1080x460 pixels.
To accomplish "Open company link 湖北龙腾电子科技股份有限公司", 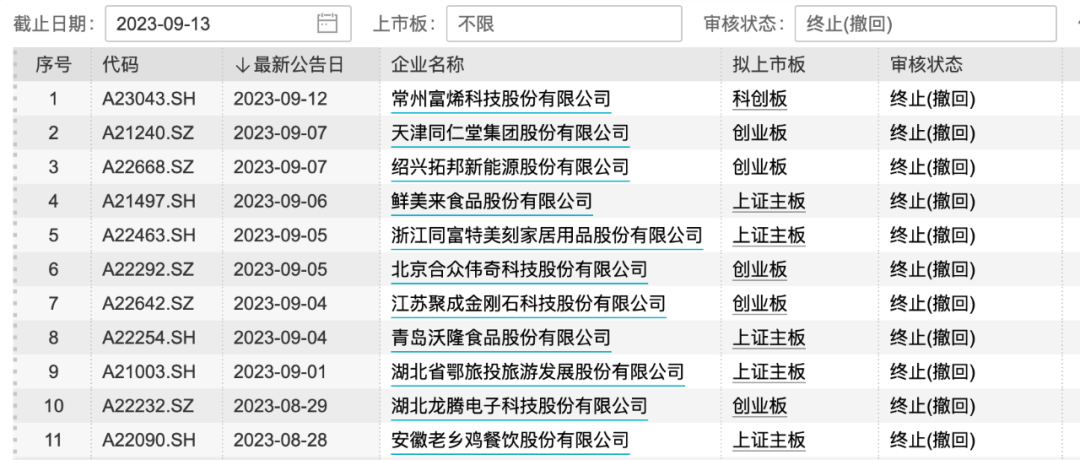I will [519, 406].
